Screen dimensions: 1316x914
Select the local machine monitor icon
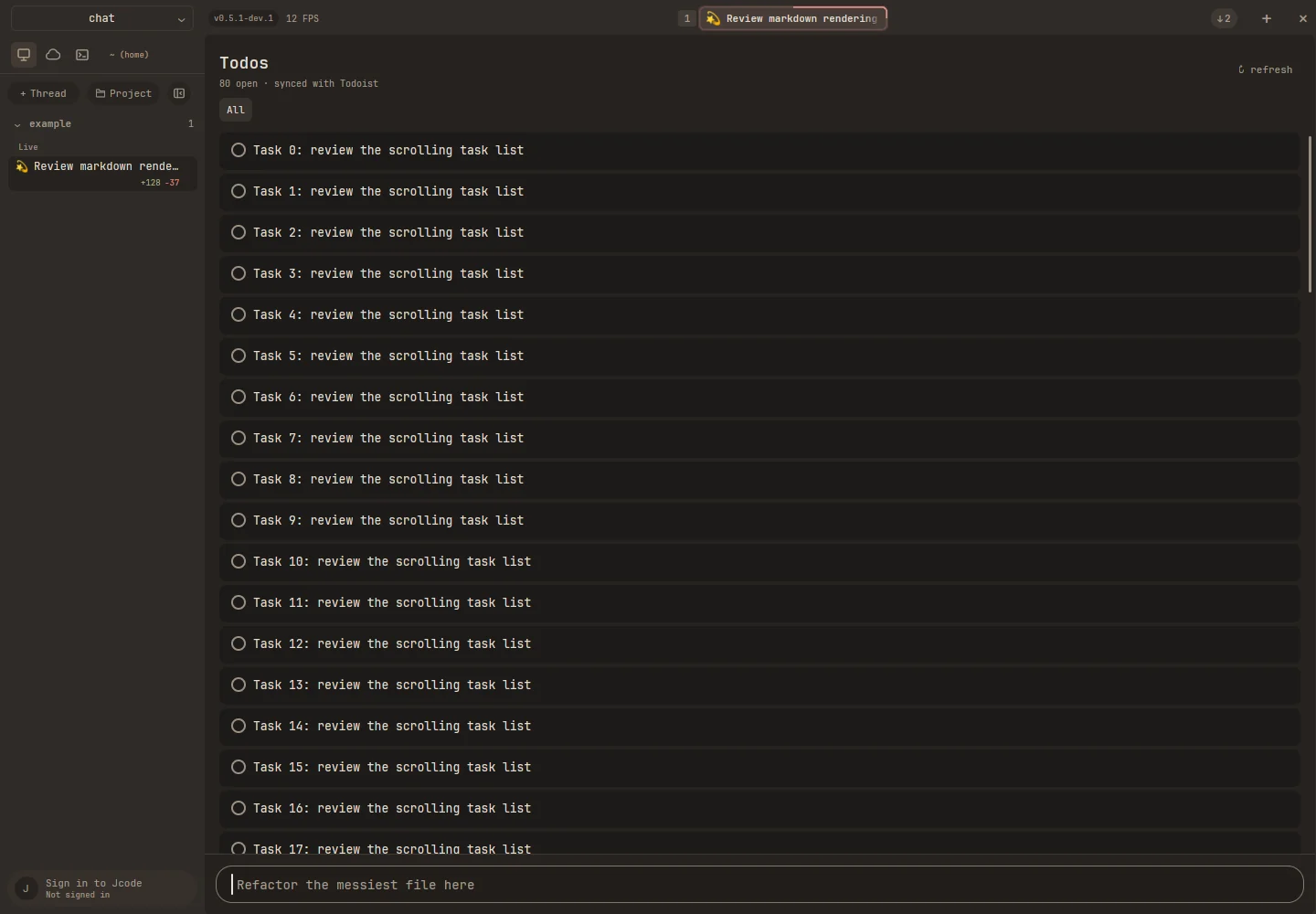(x=24, y=55)
